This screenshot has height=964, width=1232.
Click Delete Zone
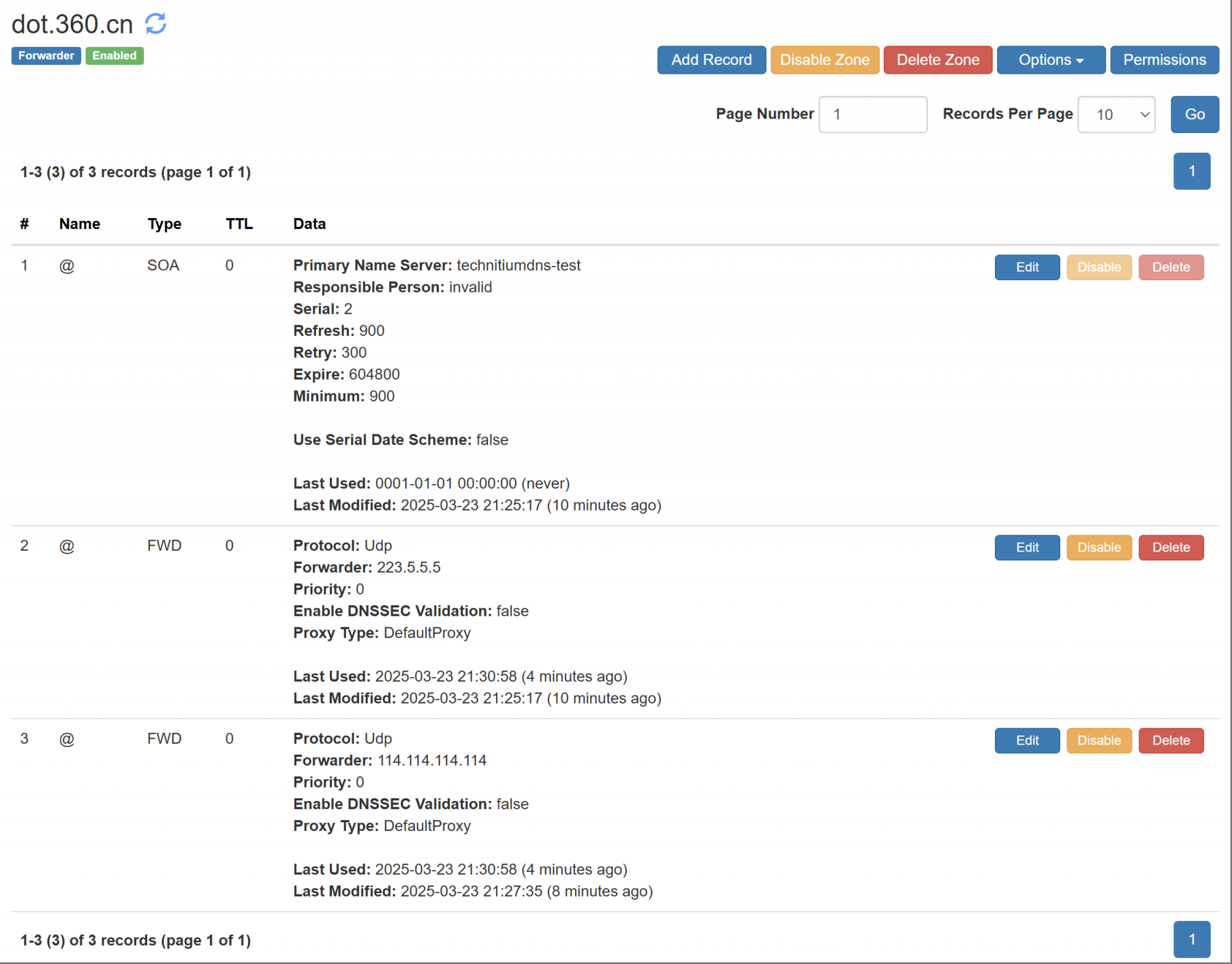point(938,60)
